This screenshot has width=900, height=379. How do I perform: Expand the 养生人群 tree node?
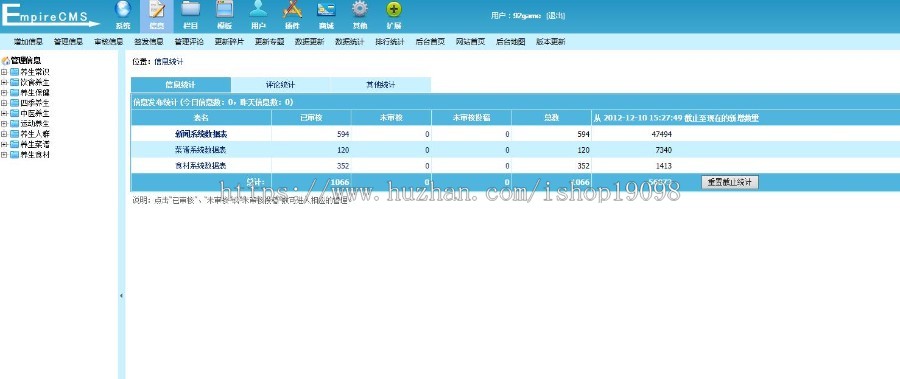[4, 134]
